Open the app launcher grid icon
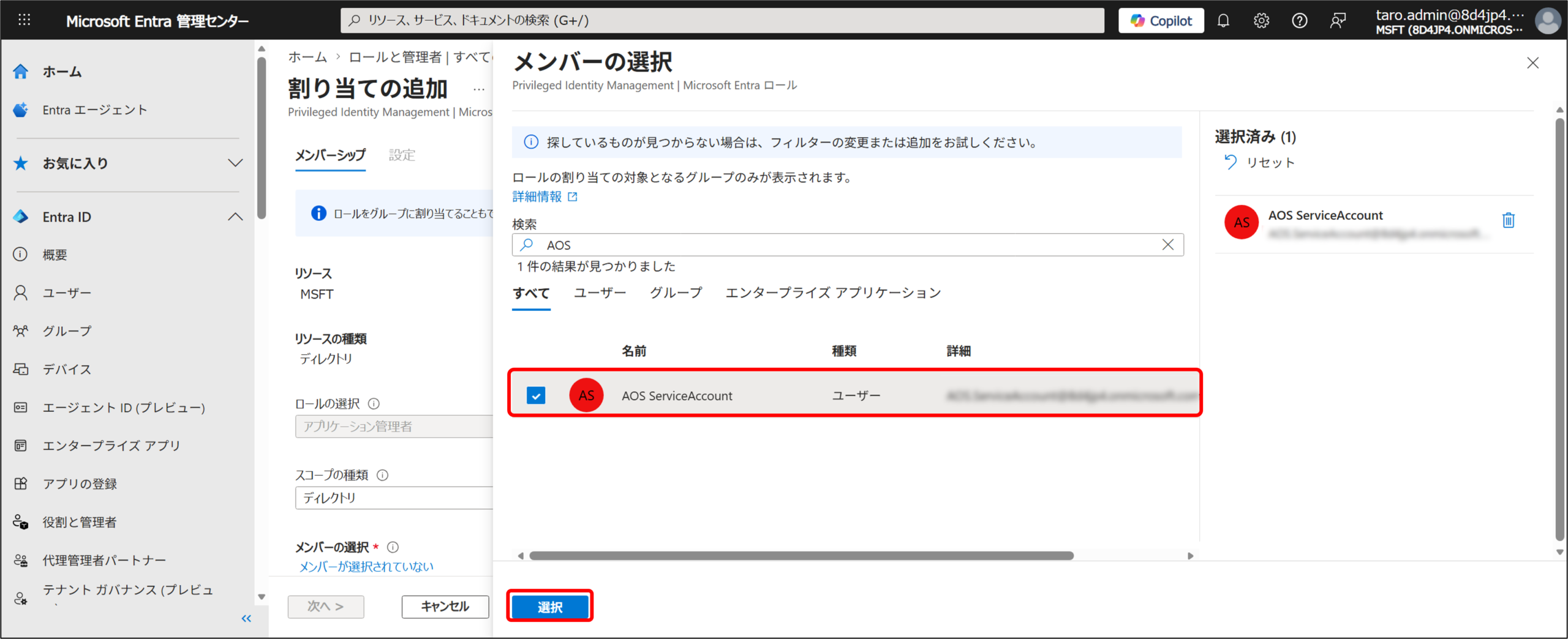 (x=24, y=21)
